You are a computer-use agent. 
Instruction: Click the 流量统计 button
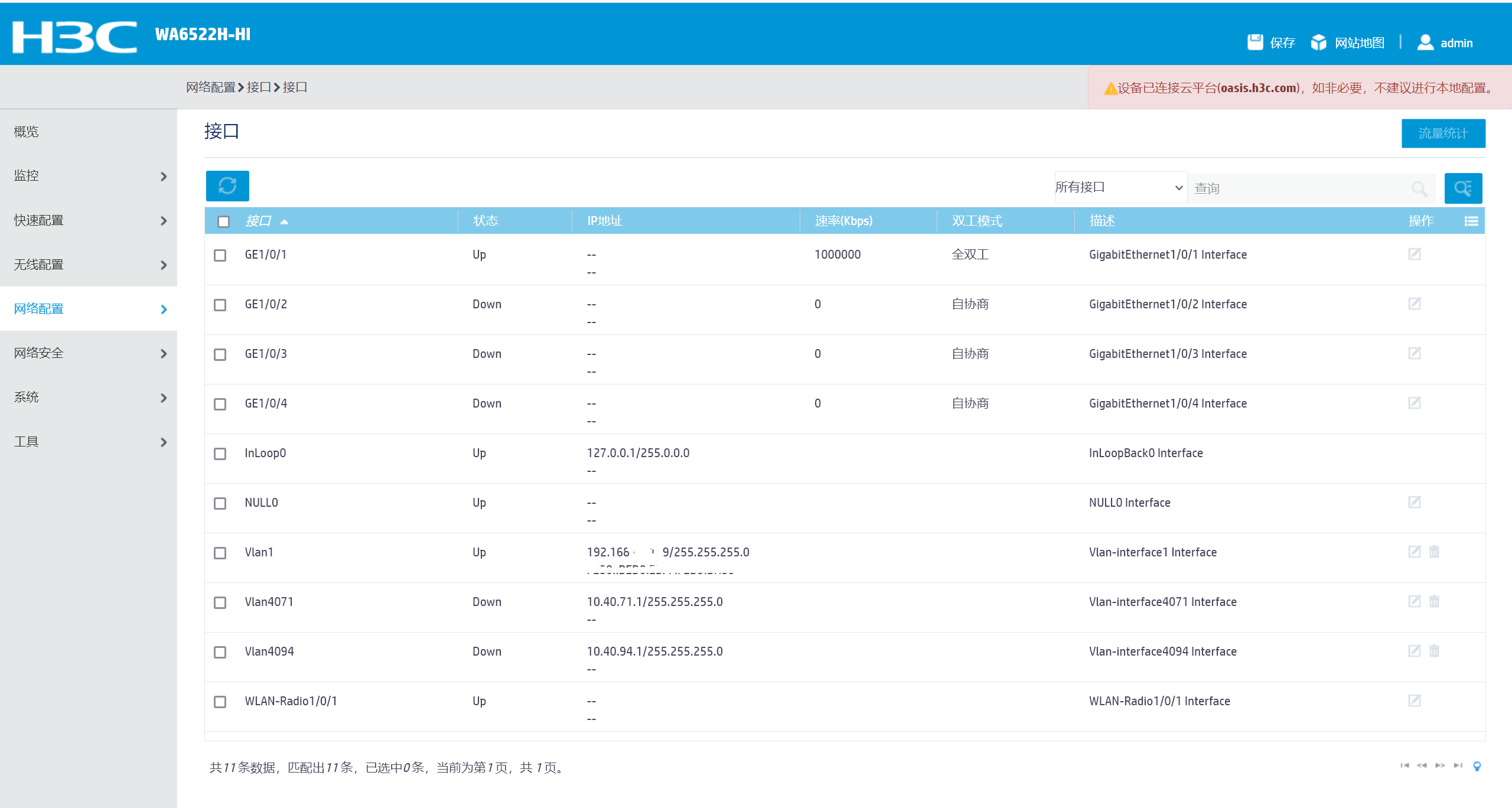(1443, 133)
